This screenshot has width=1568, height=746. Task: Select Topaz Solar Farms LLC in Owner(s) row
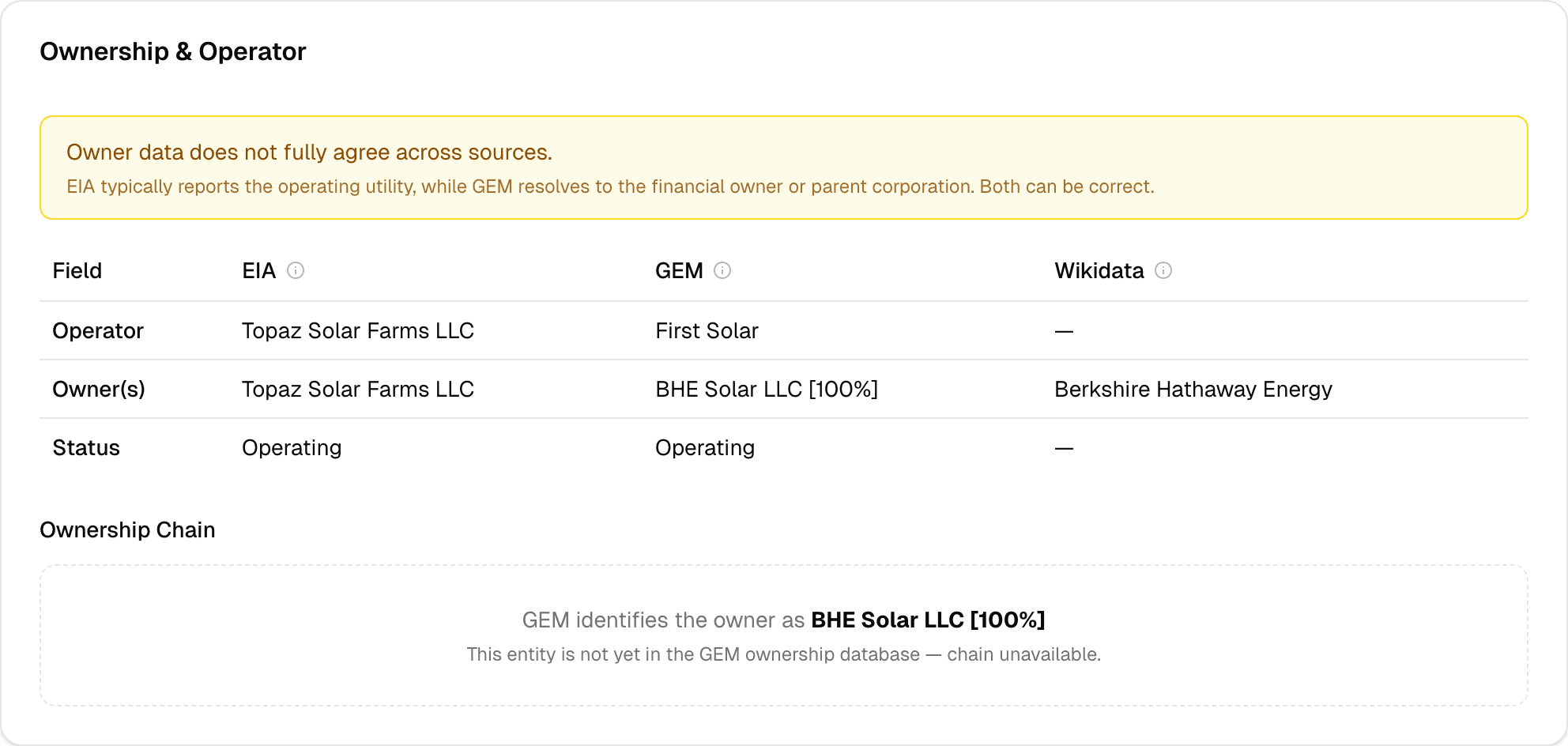357,389
